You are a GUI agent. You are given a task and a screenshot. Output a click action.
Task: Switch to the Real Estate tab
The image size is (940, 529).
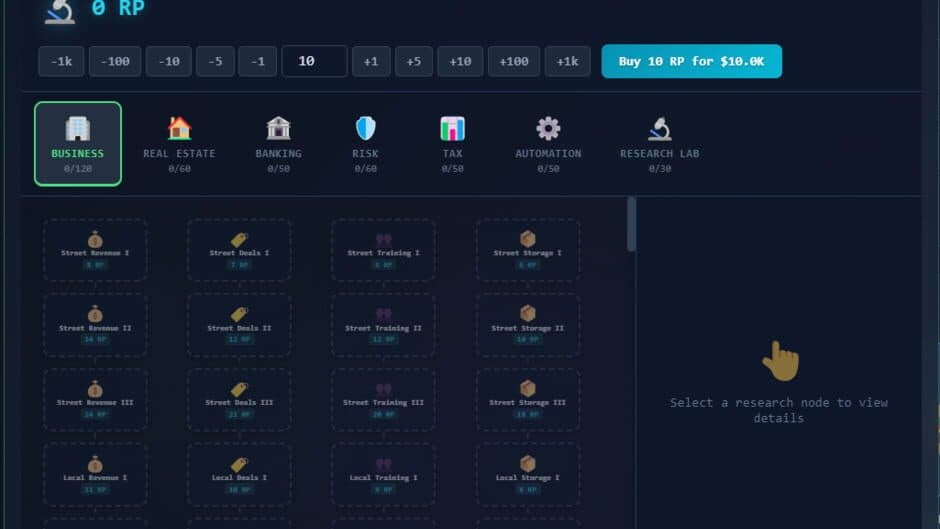(x=179, y=144)
